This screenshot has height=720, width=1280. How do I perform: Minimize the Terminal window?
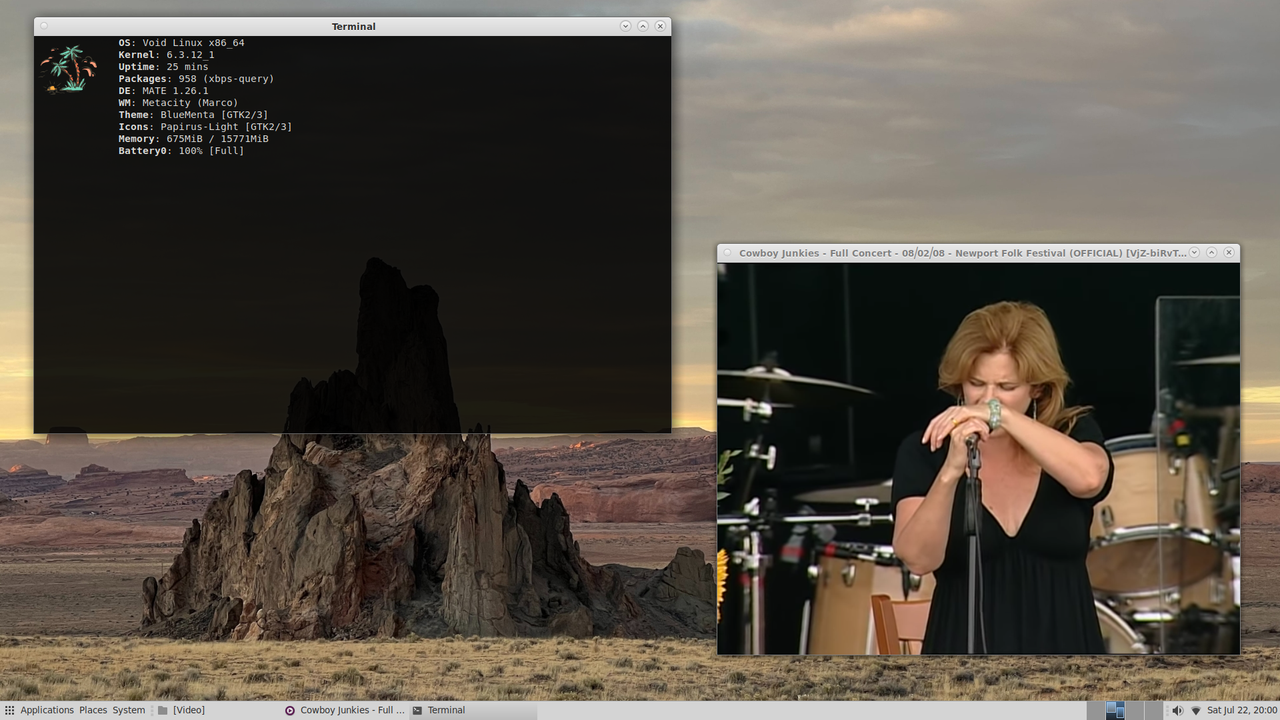[x=625, y=26]
